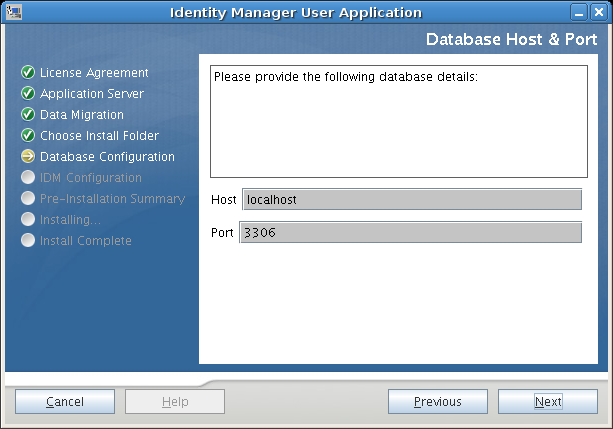Click the Install Complete step bullet
Screen dimensions: 613x429
pyautogui.click(x=28, y=241)
